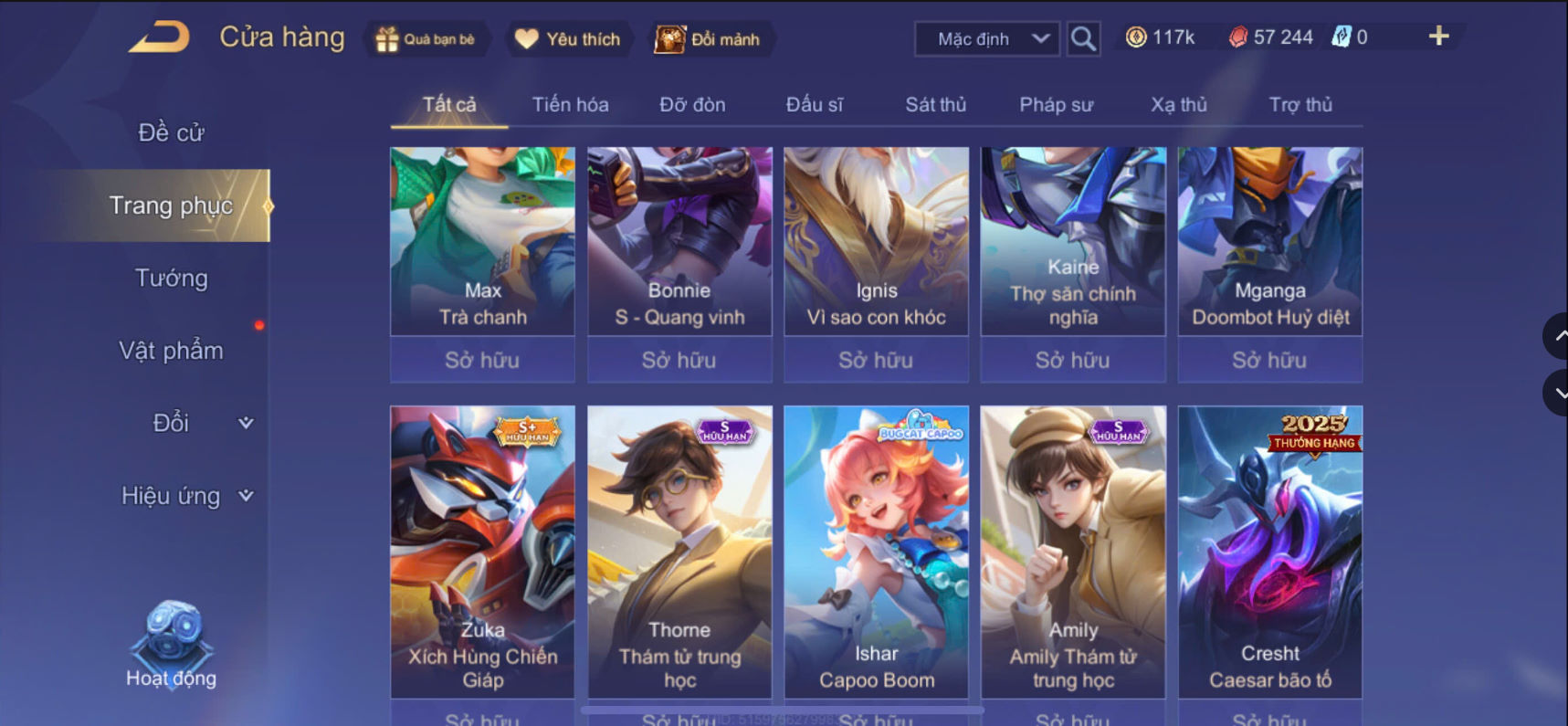Select Tướng in the sidebar

[171, 278]
